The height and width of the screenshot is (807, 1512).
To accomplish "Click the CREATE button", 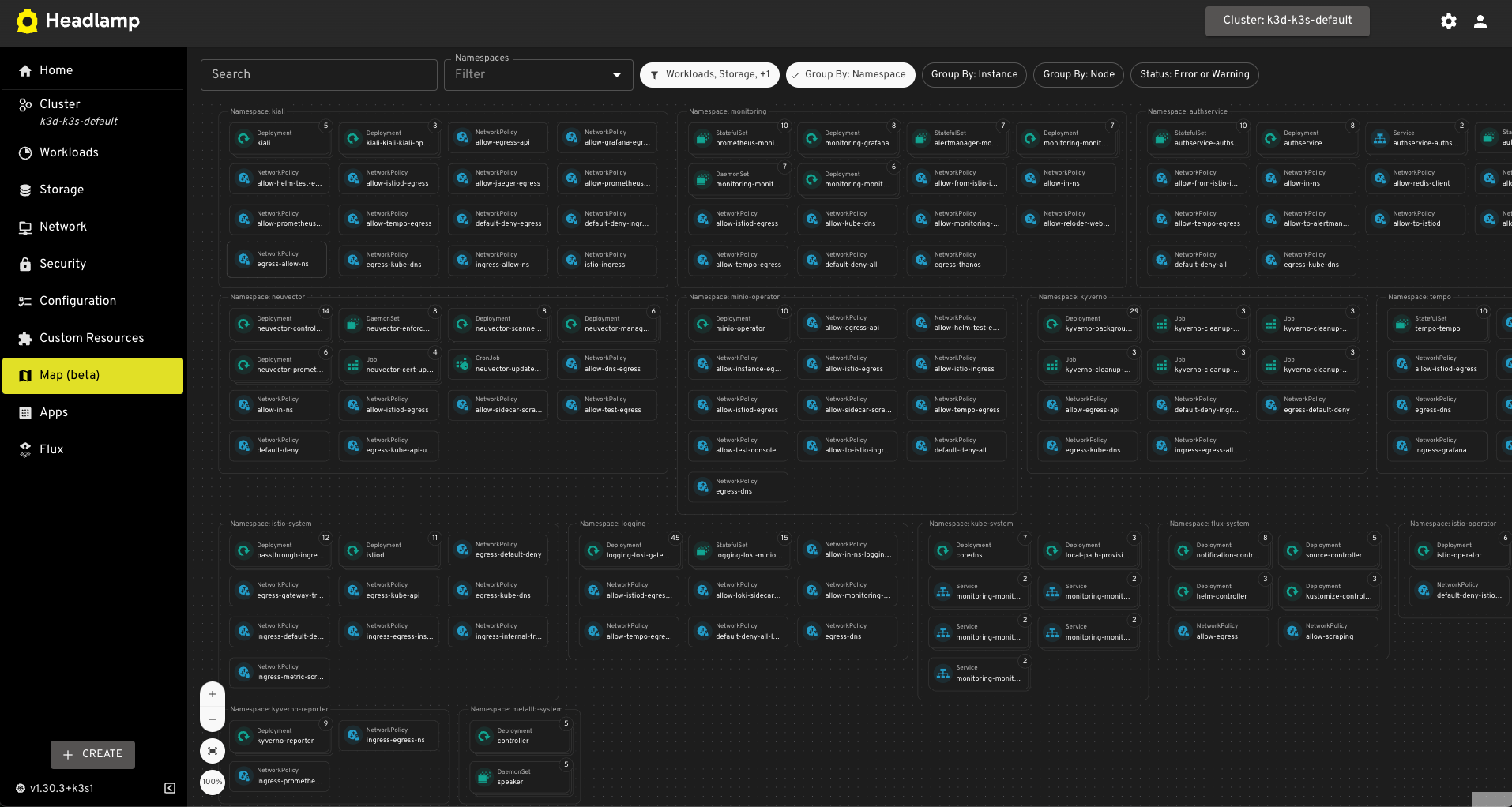I will 92,755.
